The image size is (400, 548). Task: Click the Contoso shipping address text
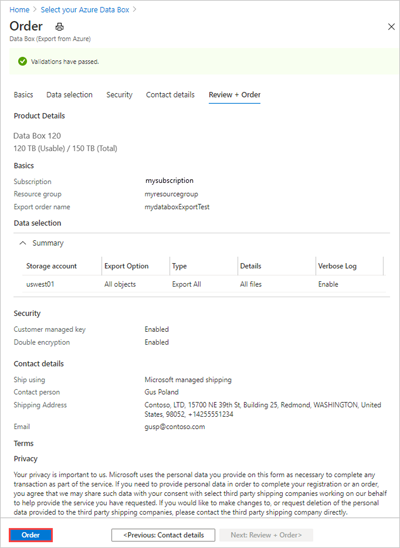pos(263,410)
